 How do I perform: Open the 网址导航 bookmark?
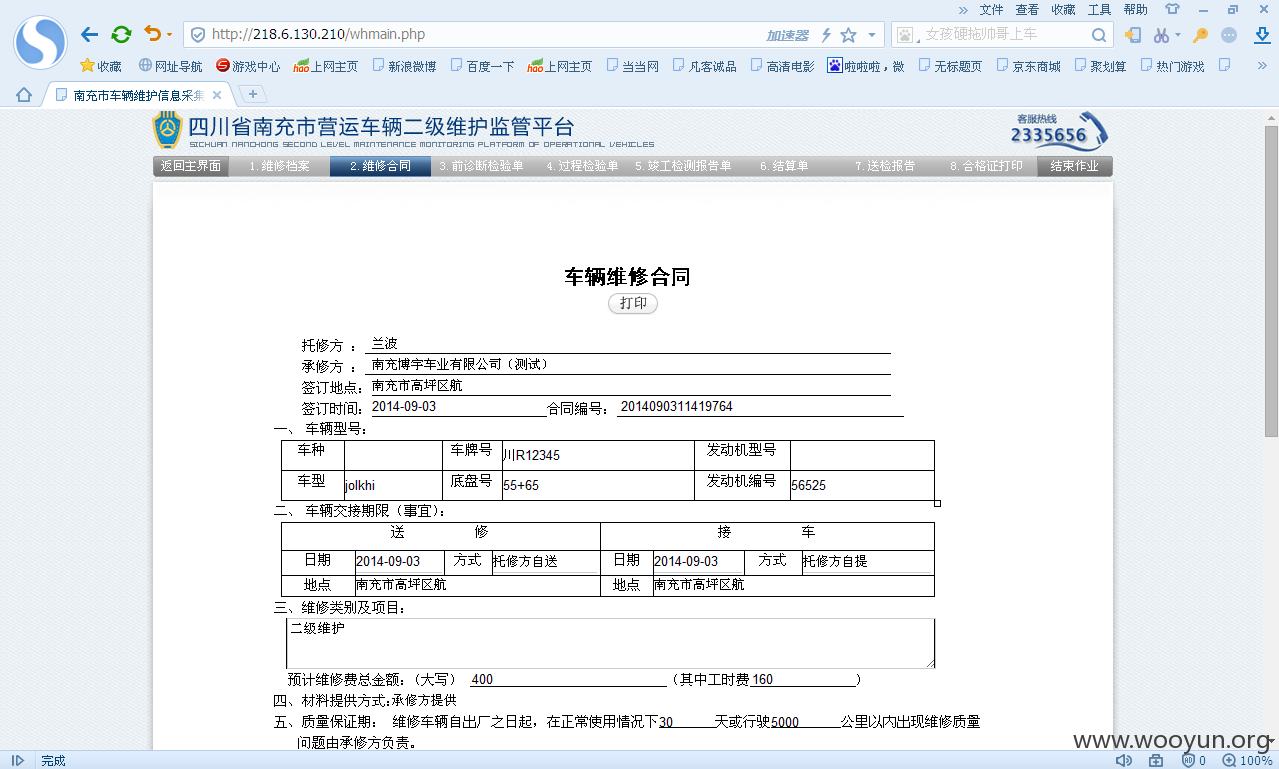pos(171,66)
